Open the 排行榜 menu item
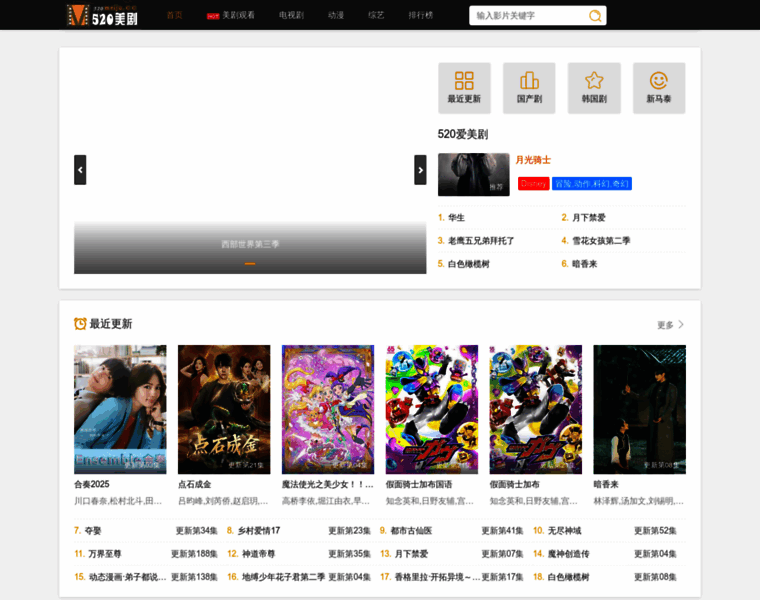This screenshot has width=760, height=600. tap(422, 16)
